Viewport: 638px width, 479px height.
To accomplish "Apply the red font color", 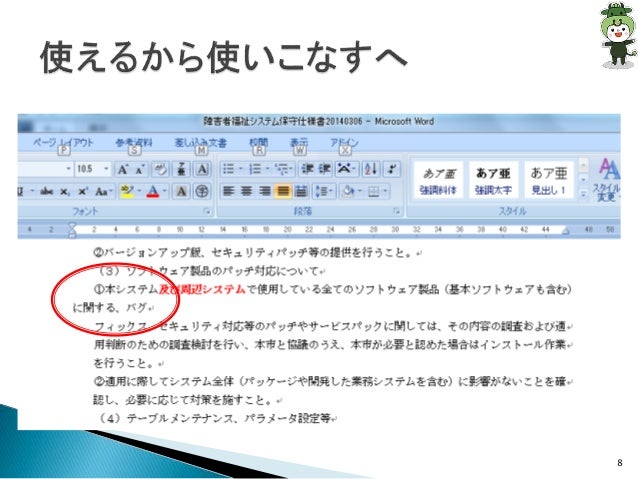I will coord(153,191).
